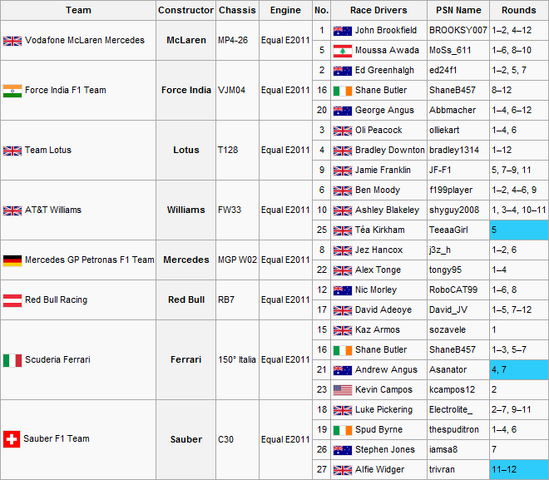The width and height of the screenshot is (549, 480).
Task: Select the highlighted rounds cell '11–12'
Action: (519, 470)
